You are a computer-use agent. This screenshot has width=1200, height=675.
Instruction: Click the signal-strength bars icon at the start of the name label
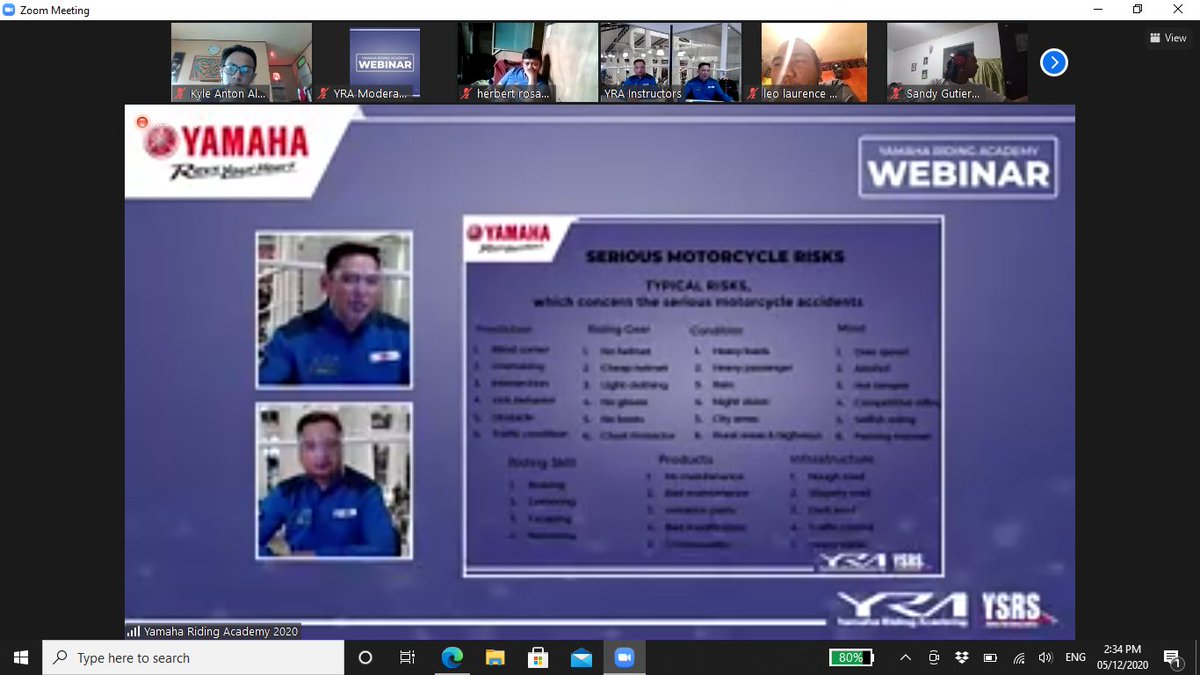(x=134, y=631)
